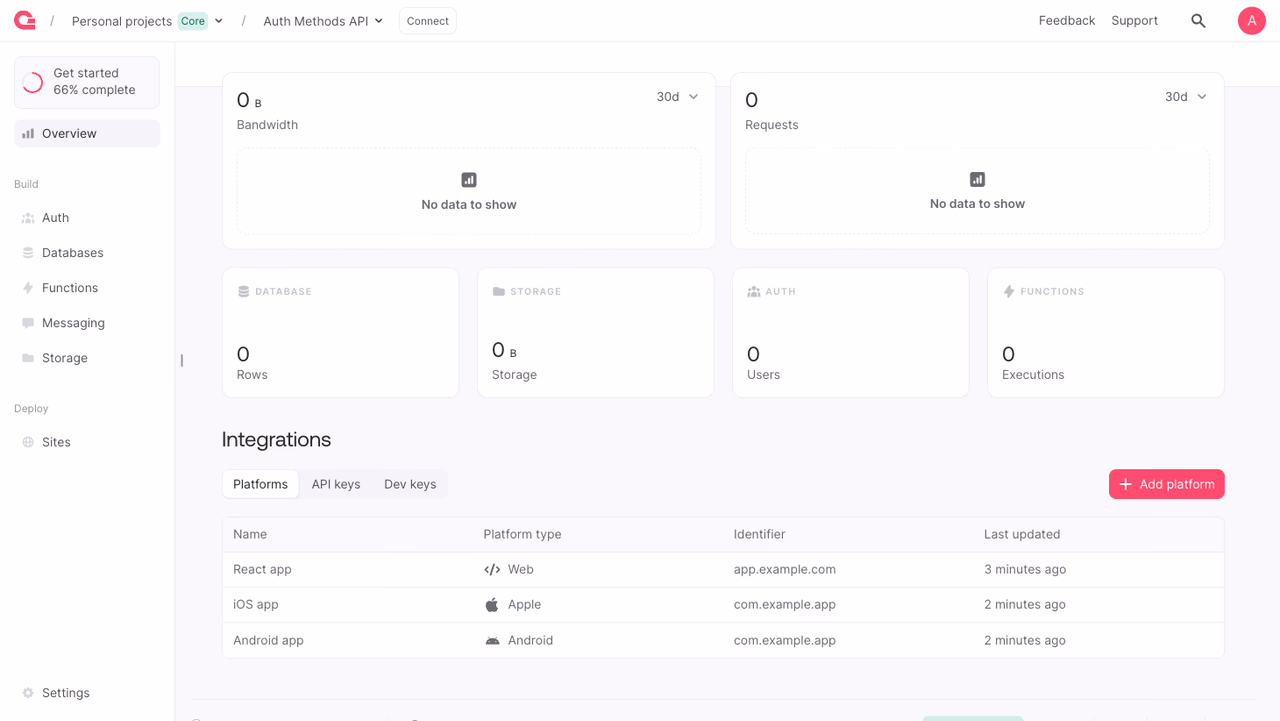Image resolution: width=1280 pixels, height=721 pixels.
Task: Click the Functions card lightning icon
Action: 1008,292
